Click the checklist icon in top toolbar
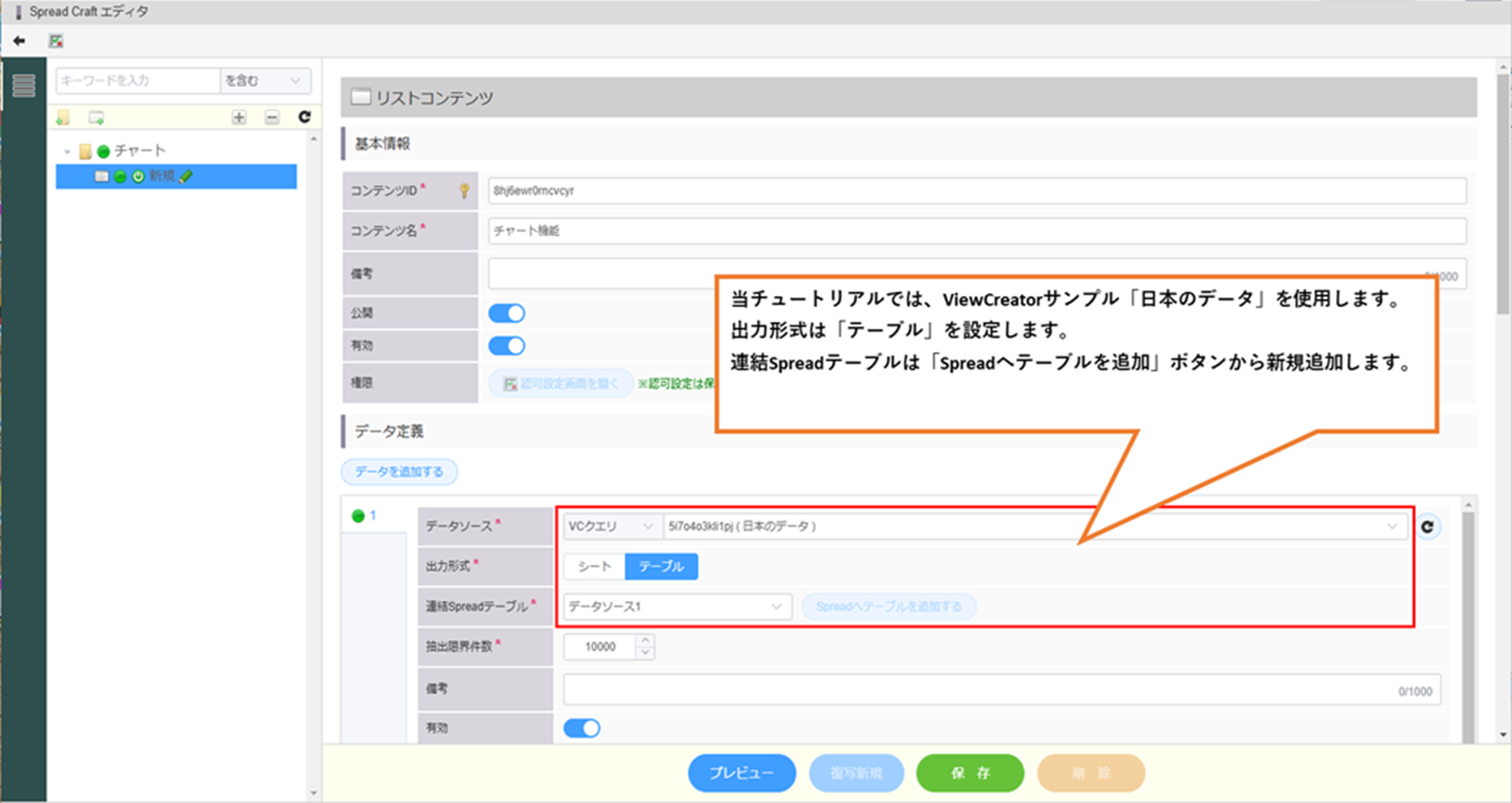 [56, 41]
